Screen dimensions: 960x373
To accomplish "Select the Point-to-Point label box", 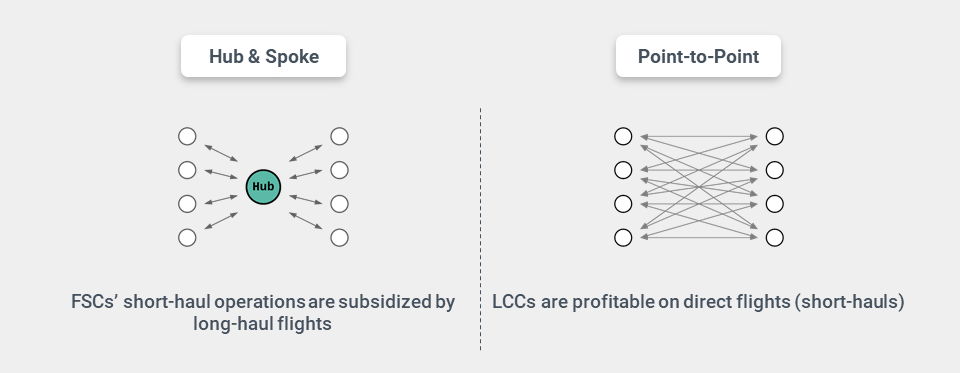I will (x=698, y=56).
